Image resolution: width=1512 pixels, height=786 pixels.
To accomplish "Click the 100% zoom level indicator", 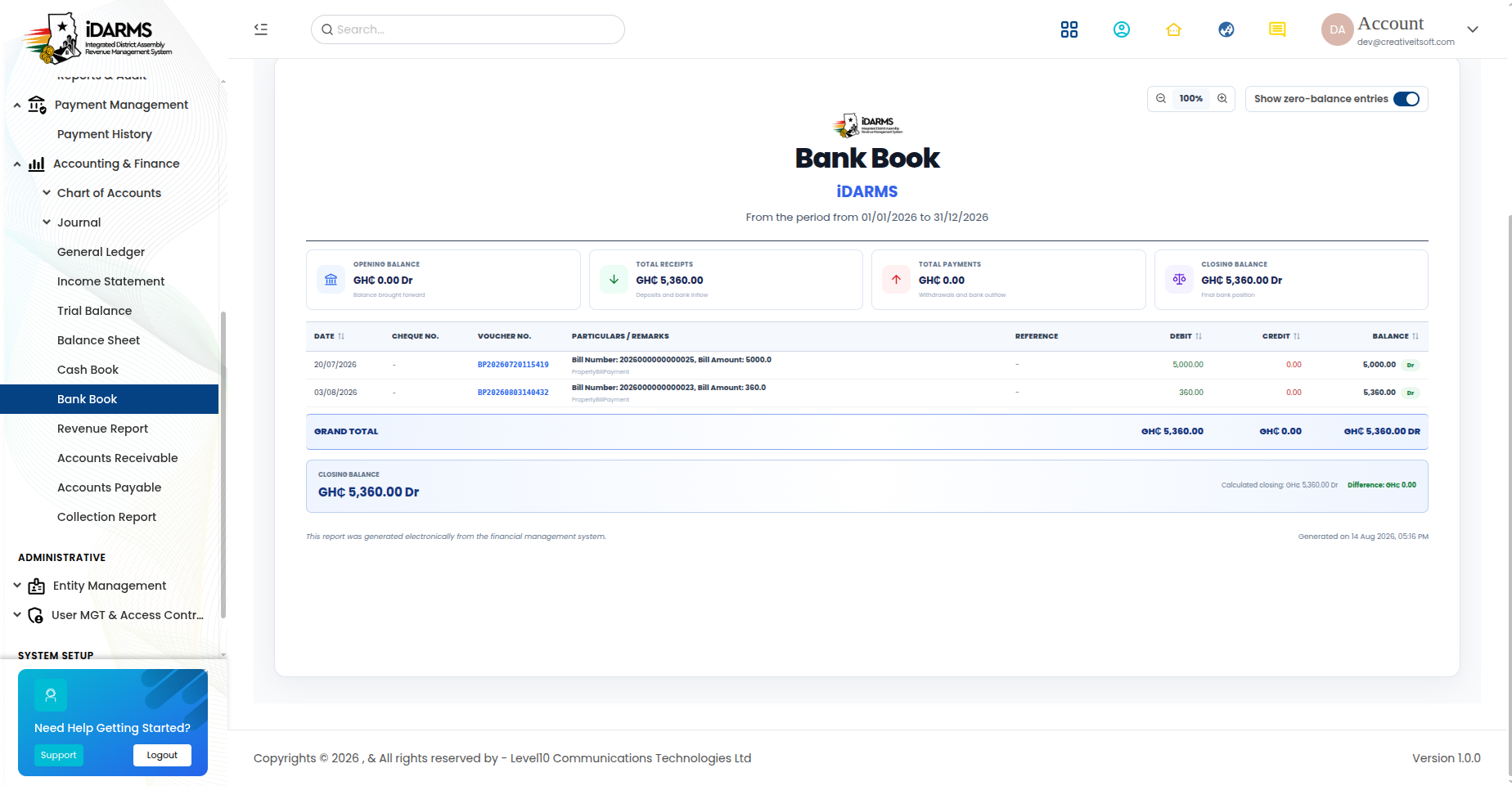I will [1190, 98].
